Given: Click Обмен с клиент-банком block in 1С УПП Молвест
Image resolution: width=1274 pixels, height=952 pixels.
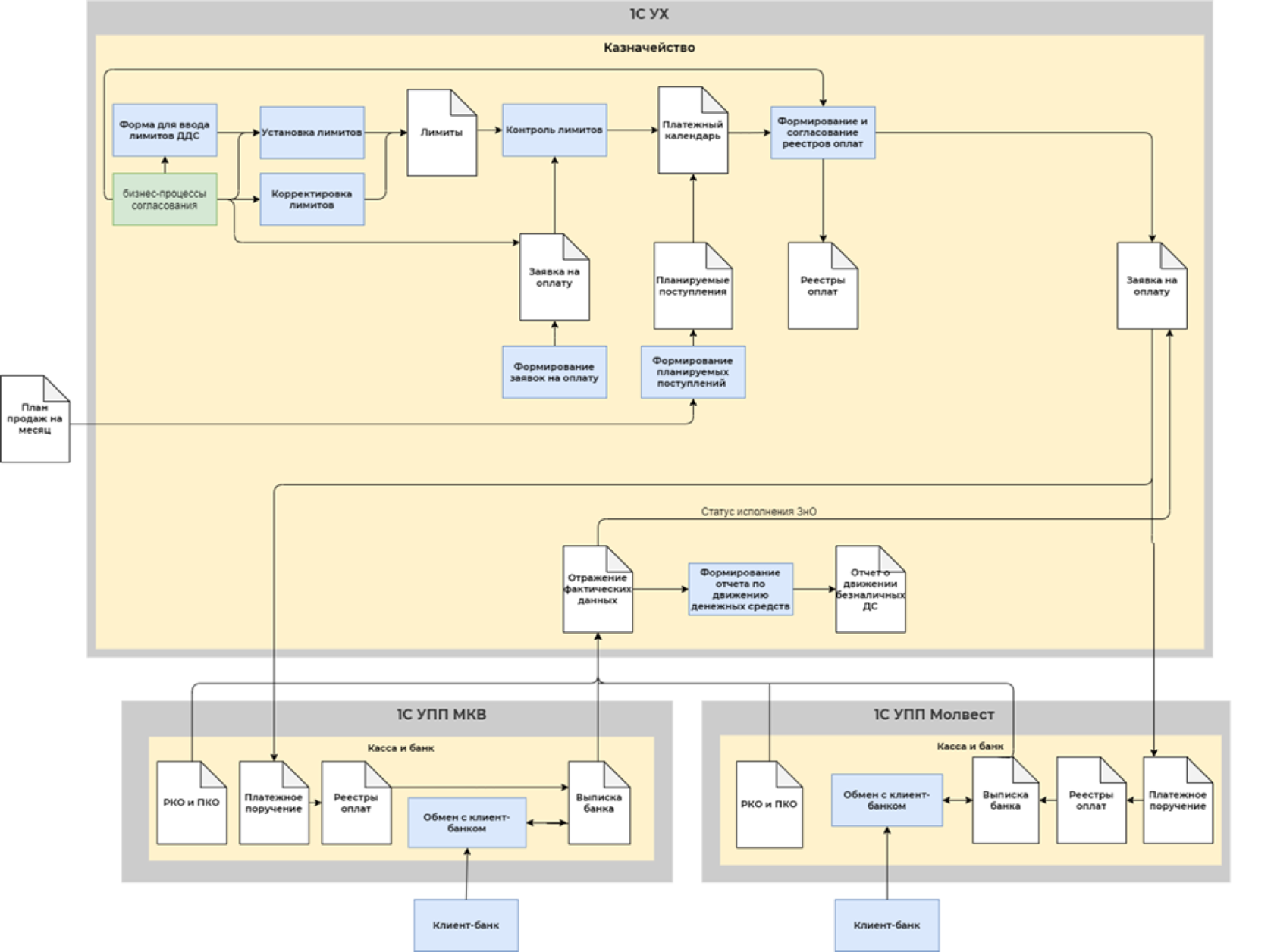Looking at the screenshot, I should (887, 800).
